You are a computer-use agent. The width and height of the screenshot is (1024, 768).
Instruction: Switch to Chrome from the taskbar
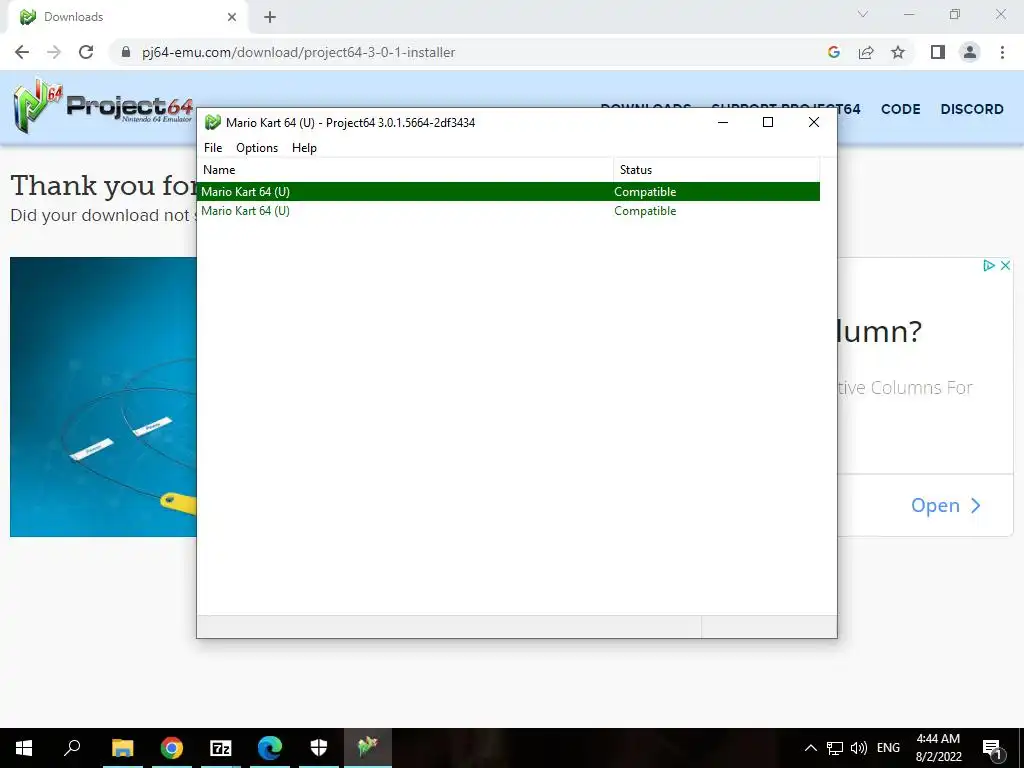[x=171, y=748]
